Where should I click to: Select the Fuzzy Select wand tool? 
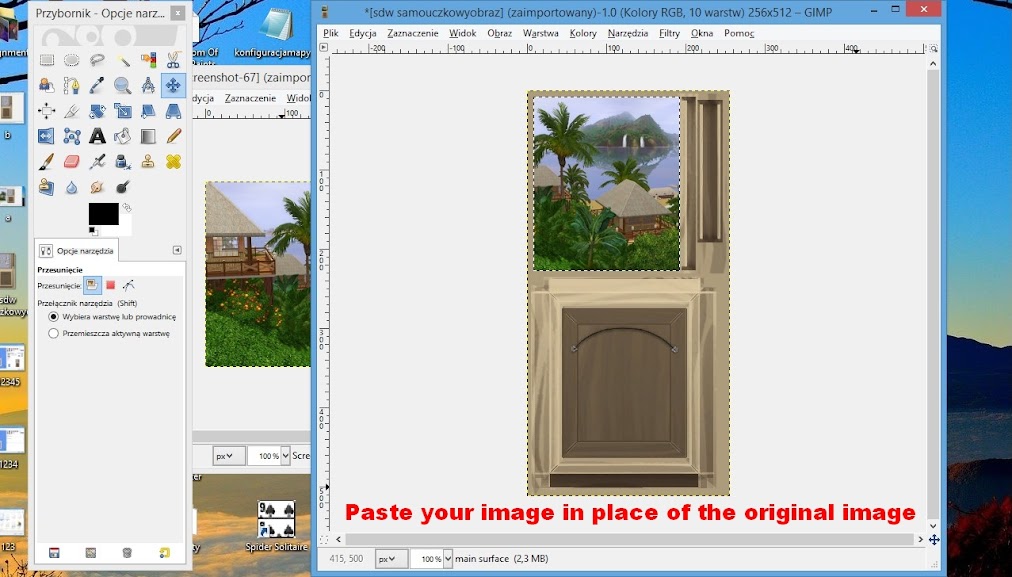pos(123,60)
